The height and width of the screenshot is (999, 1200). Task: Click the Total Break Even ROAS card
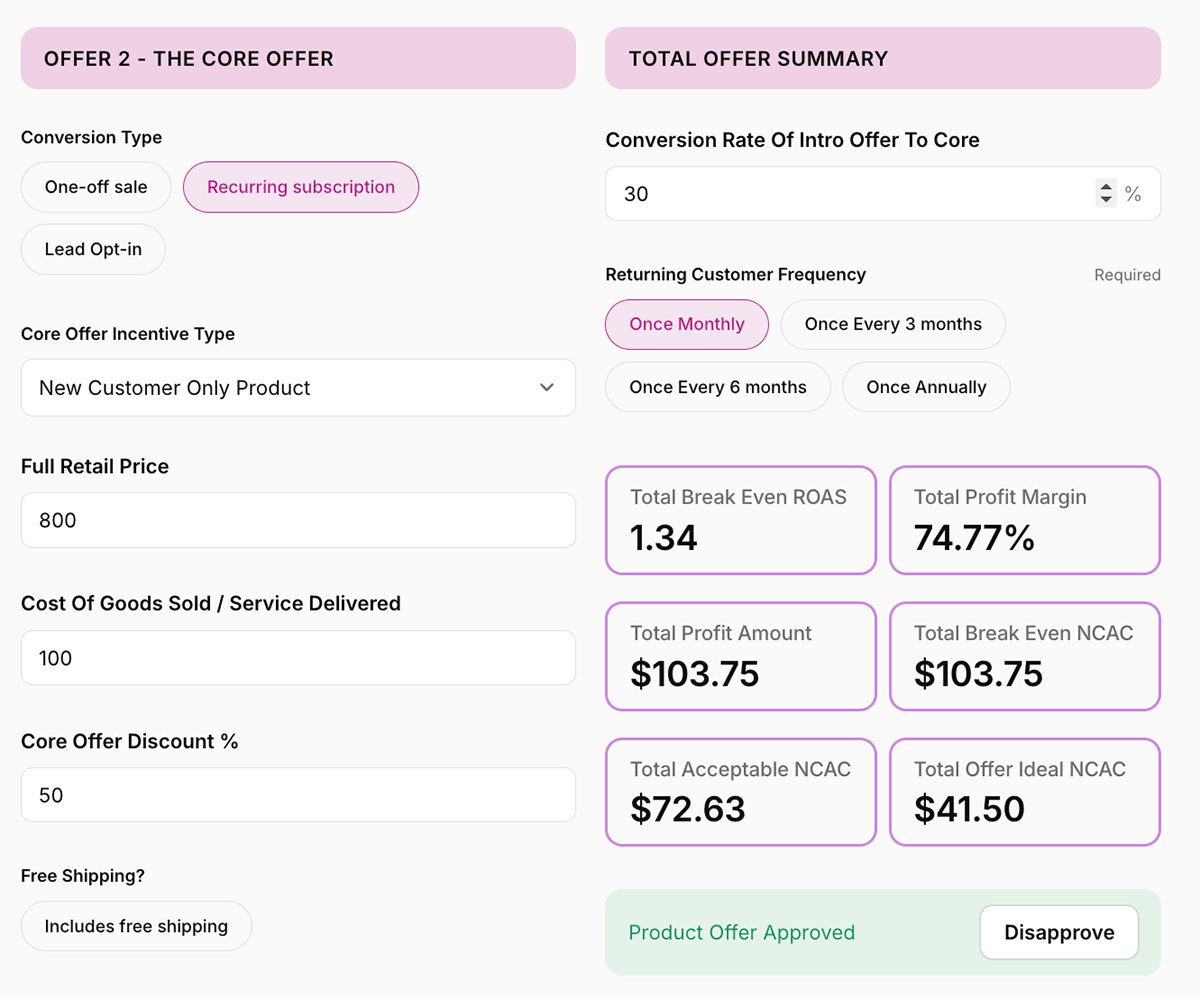point(741,520)
